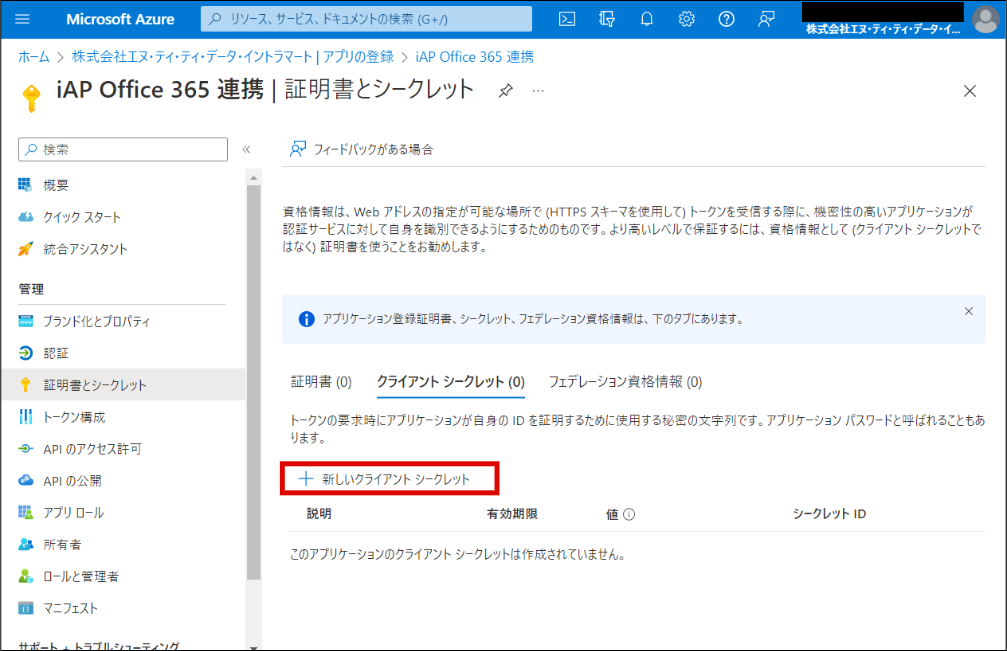Click the ホーム breadcrumb link
The height and width of the screenshot is (651, 1007).
point(34,57)
